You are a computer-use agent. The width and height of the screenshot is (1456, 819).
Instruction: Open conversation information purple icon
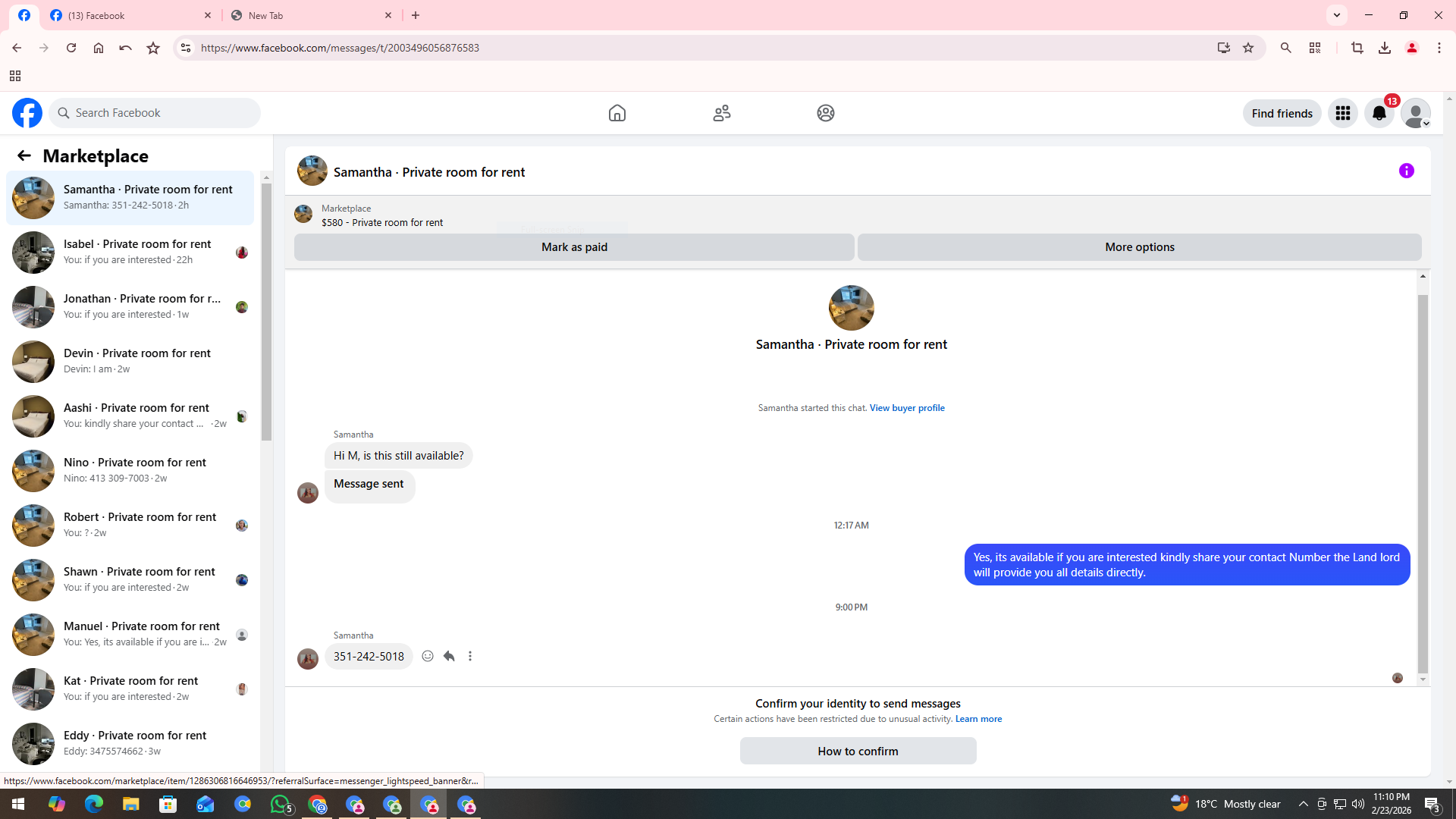point(1406,171)
